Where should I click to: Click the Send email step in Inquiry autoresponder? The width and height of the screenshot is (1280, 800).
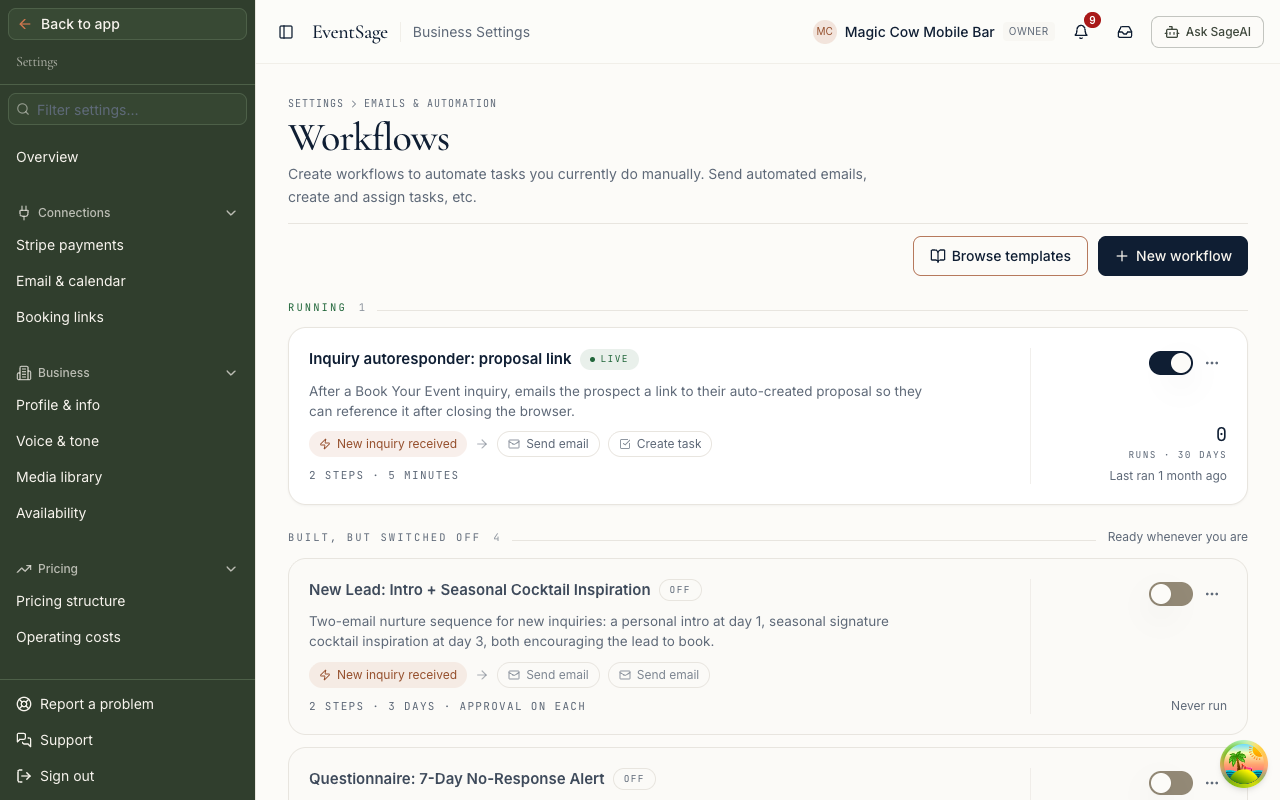point(549,444)
